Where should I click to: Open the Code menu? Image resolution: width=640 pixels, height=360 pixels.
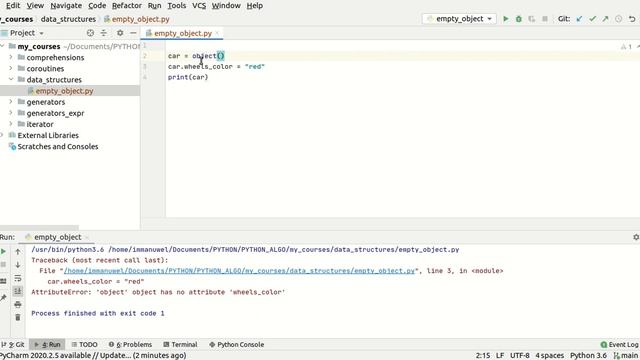pyautogui.click(x=97, y=6)
